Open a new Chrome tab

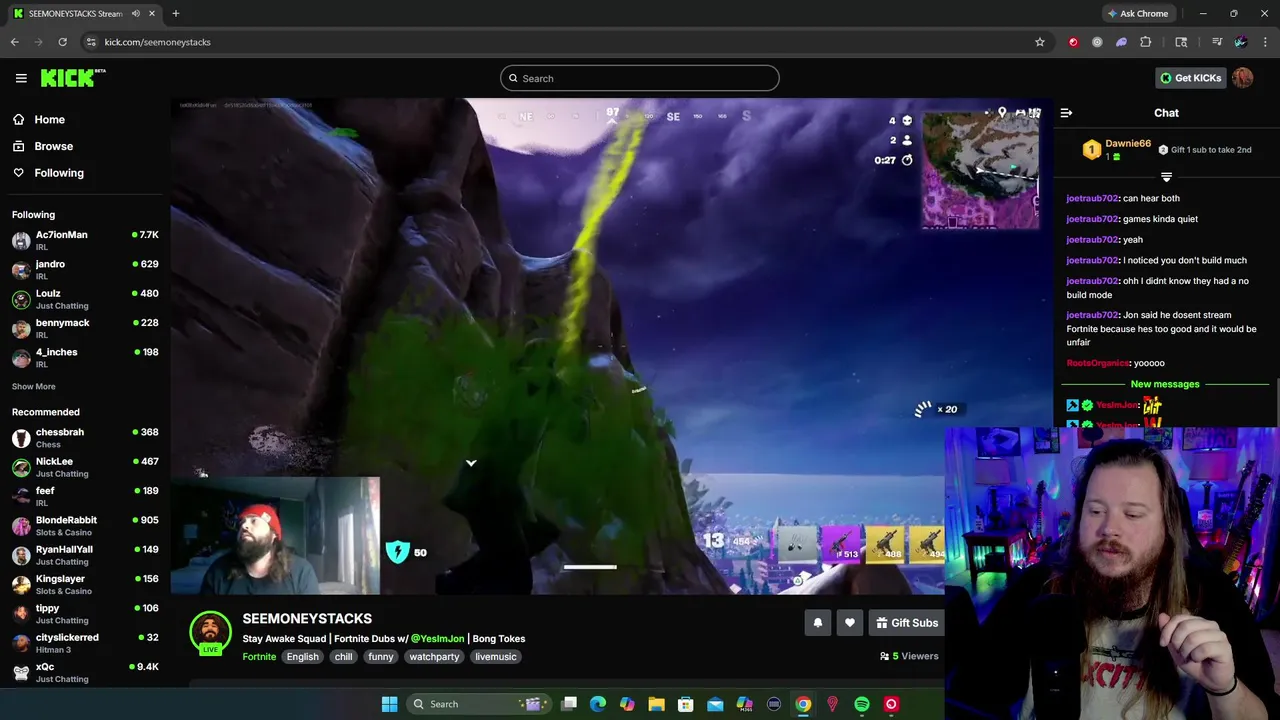(175, 14)
